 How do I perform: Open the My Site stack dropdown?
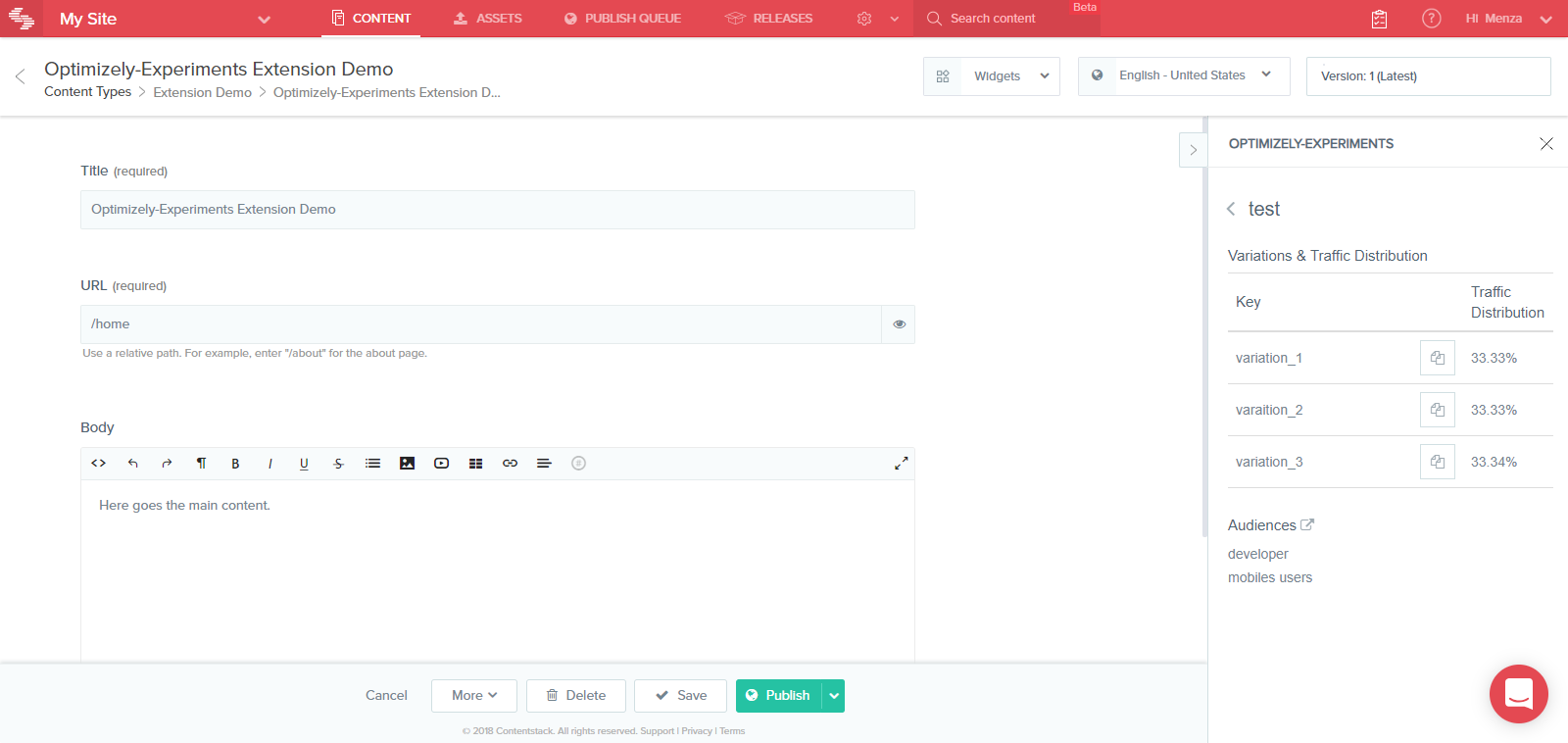[264, 19]
